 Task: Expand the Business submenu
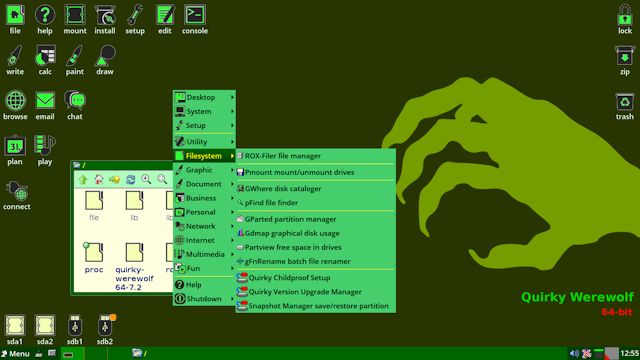(204, 198)
